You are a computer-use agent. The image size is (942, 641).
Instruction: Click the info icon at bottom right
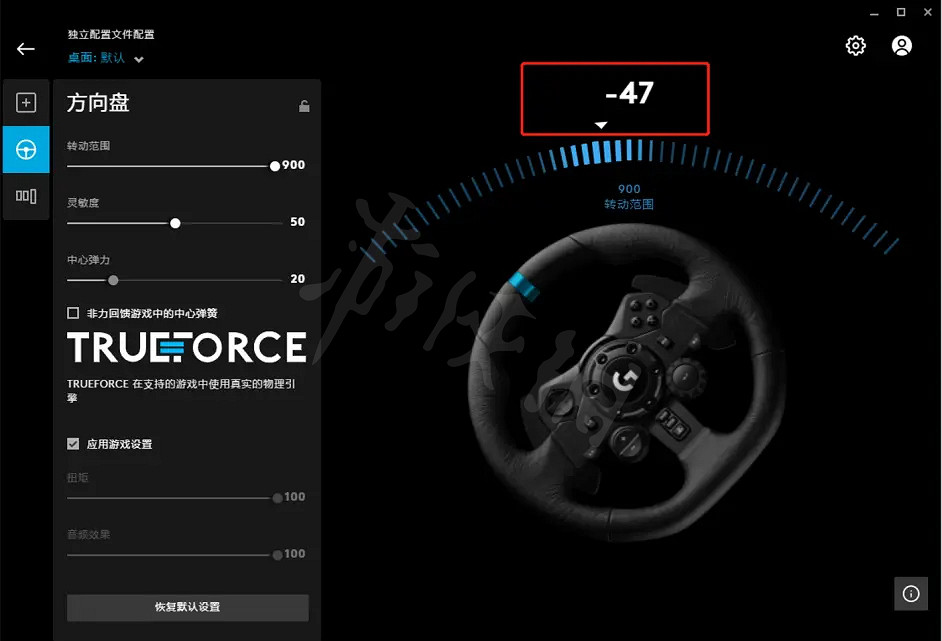[911, 593]
